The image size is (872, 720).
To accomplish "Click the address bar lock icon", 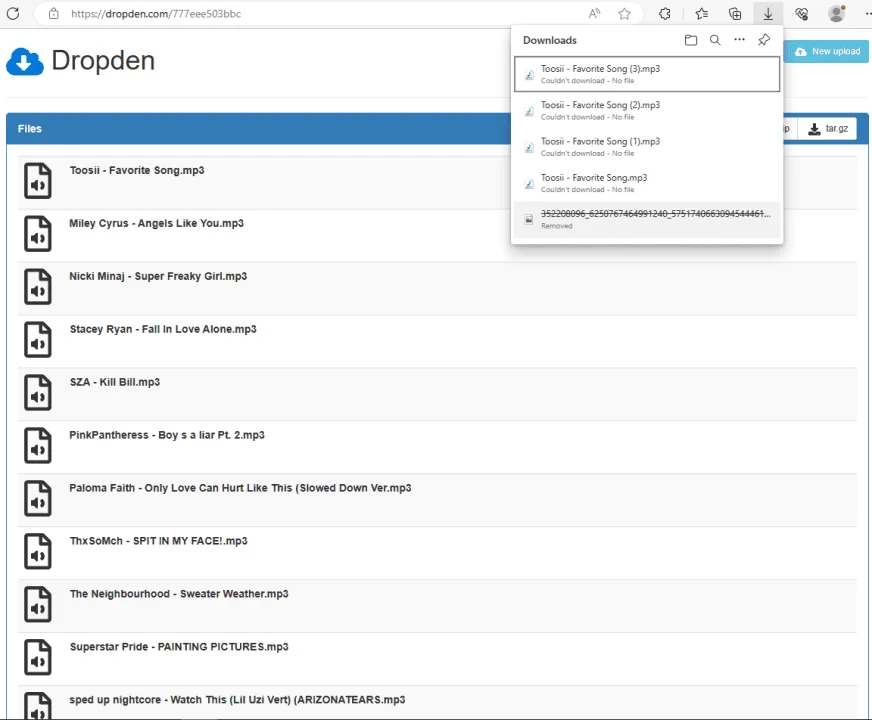I will click(x=53, y=13).
